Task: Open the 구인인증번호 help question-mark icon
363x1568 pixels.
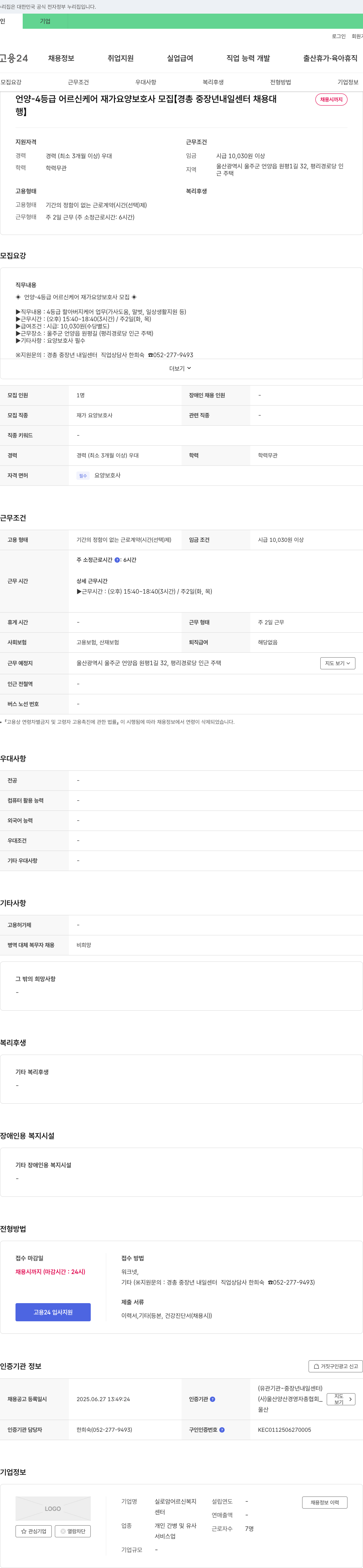Action: (x=222, y=1430)
